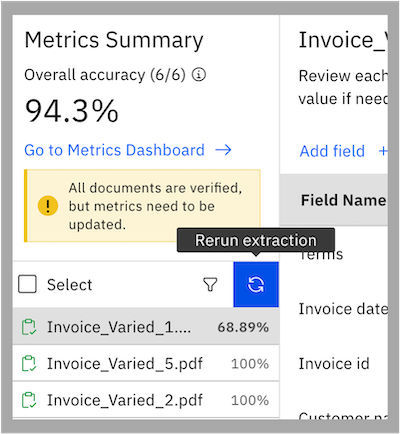Image resolution: width=400 pixels, height=434 pixels.
Task: Select the Invoice_Varied_1 document row
Action: point(146,327)
